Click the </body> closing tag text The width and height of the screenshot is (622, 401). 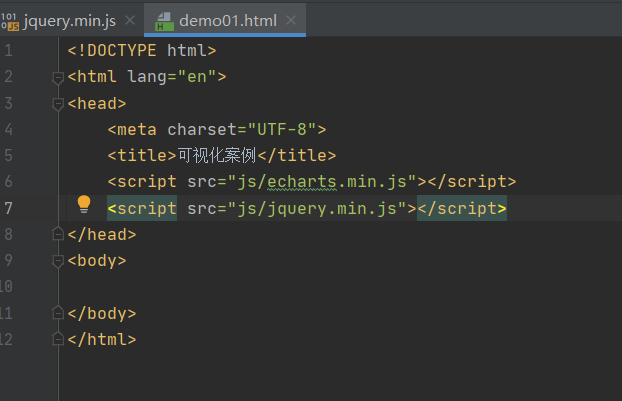tap(102, 313)
